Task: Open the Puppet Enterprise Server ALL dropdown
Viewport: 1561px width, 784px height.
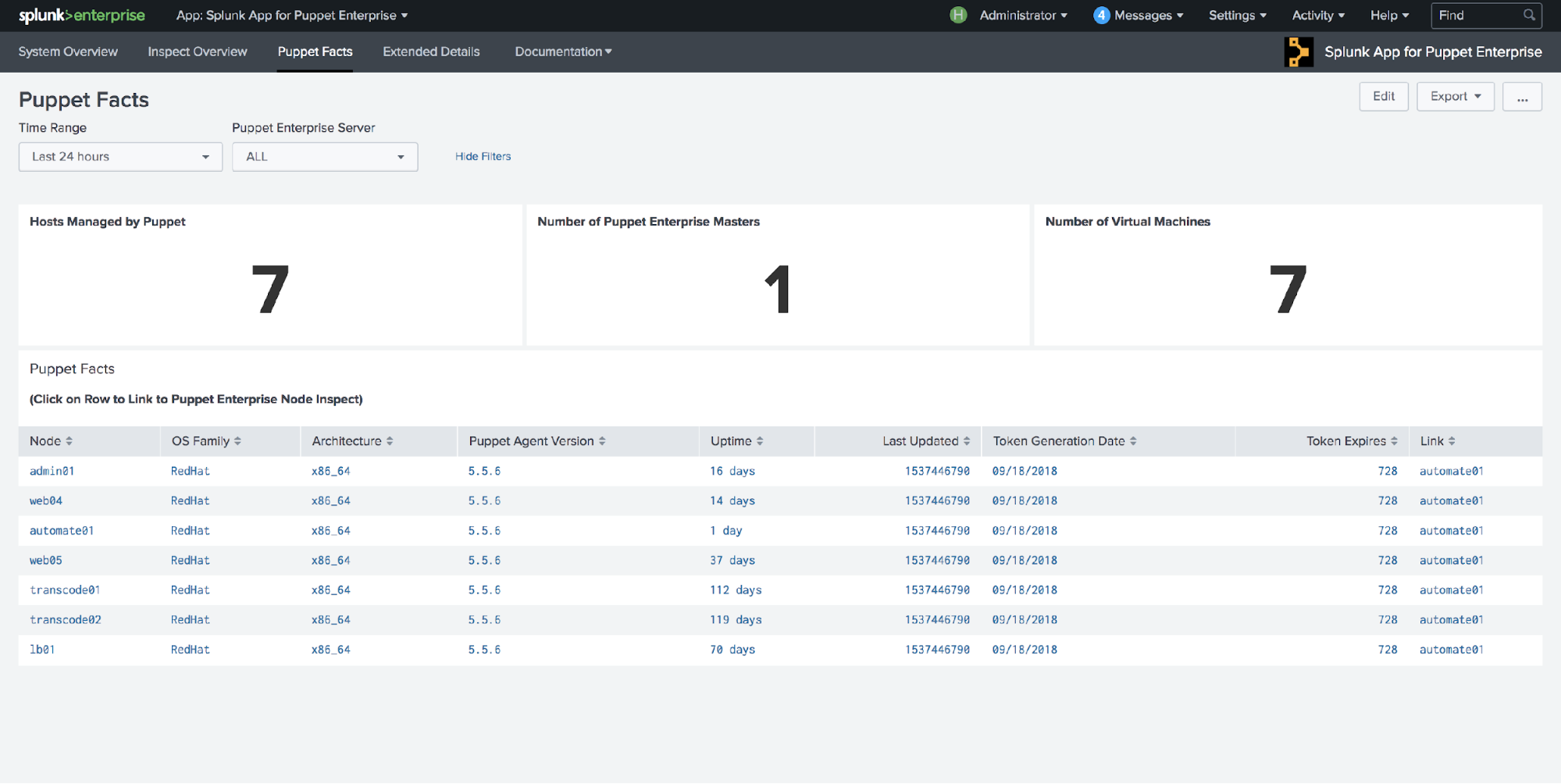Action: tap(325, 157)
